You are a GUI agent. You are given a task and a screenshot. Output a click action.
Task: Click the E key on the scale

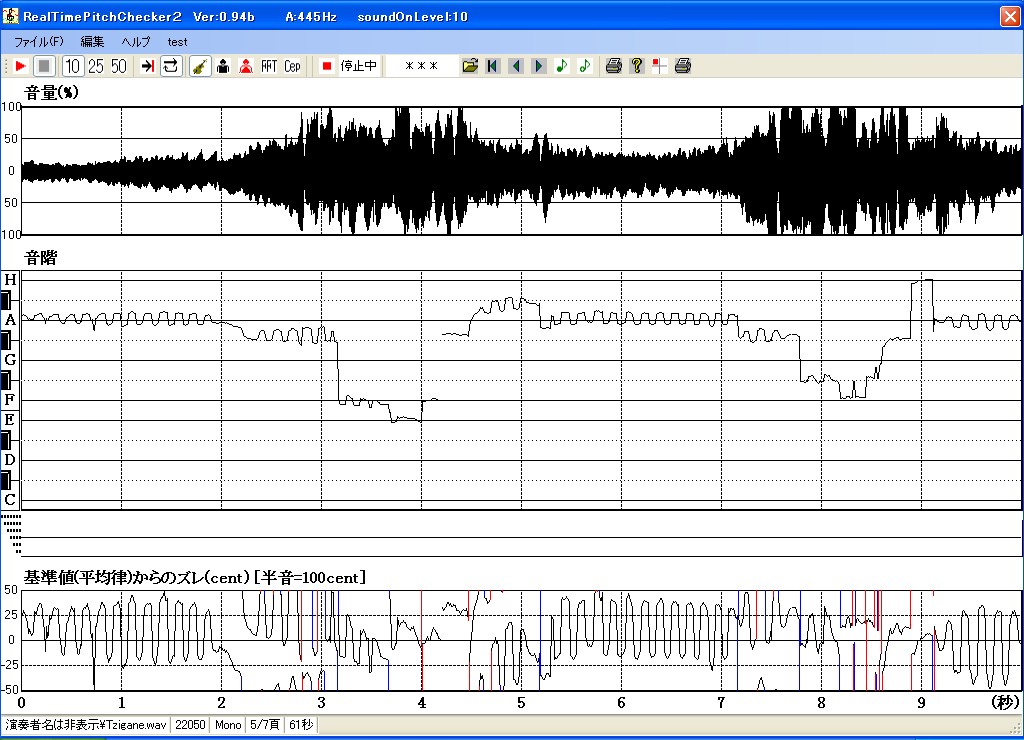[10, 420]
